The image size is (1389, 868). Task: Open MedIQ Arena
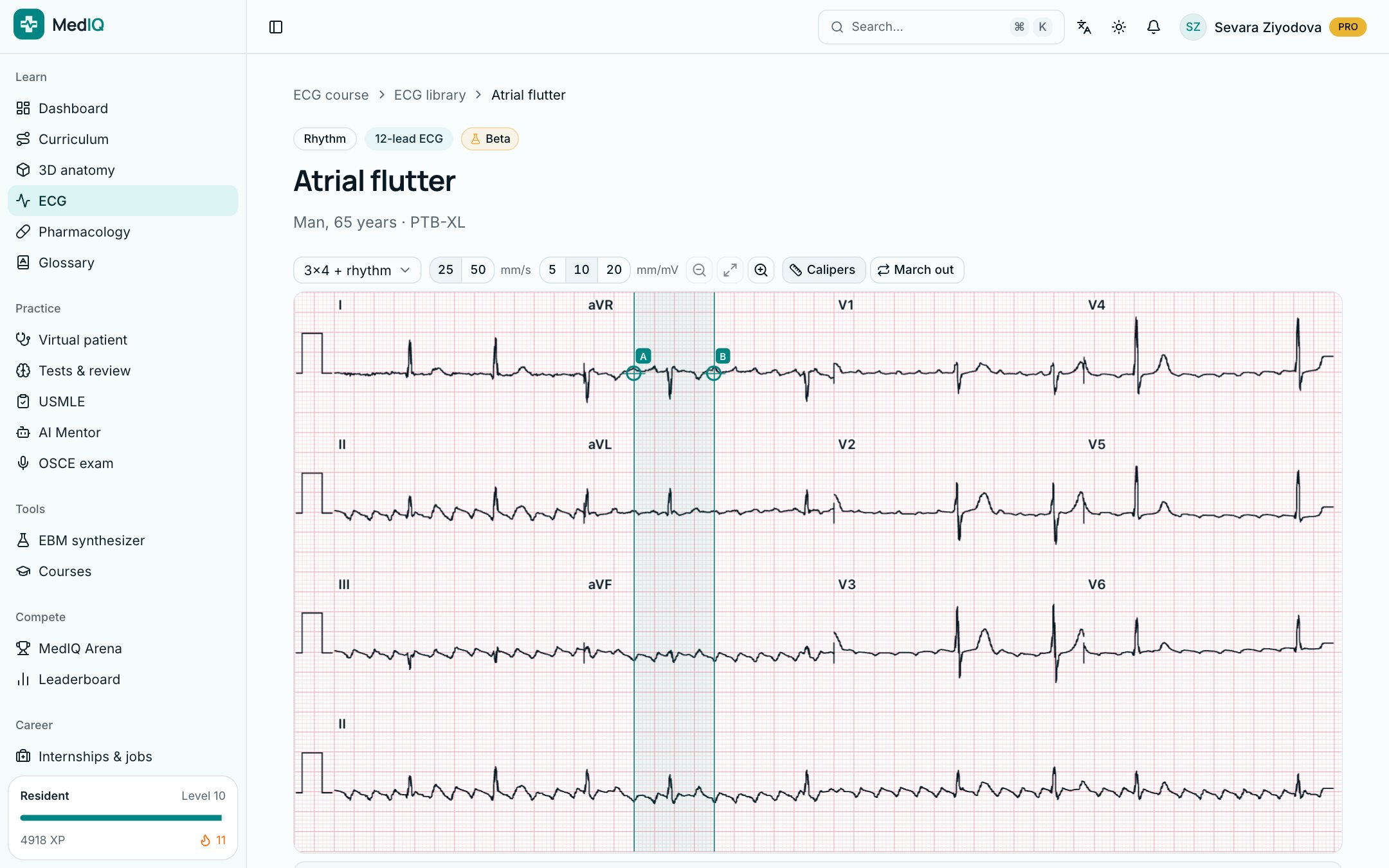click(x=123, y=648)
